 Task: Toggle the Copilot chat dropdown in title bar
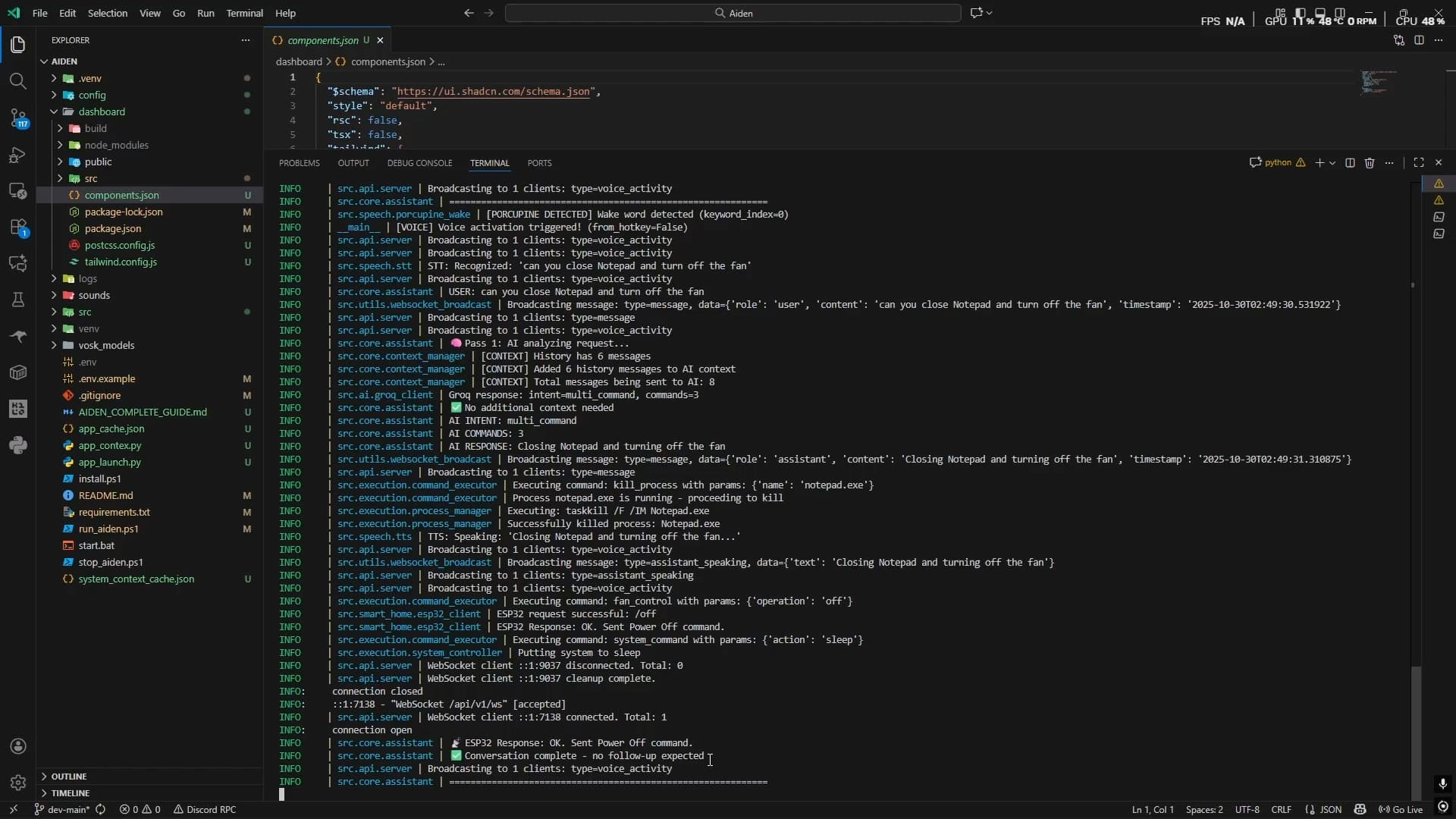point(990,13)
